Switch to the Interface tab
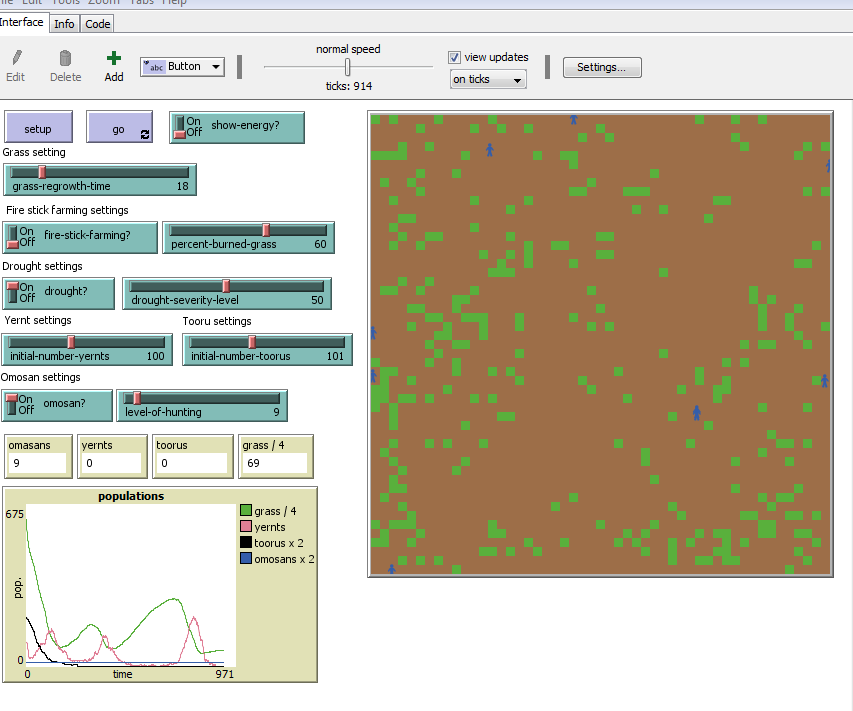 click(22, 22)
